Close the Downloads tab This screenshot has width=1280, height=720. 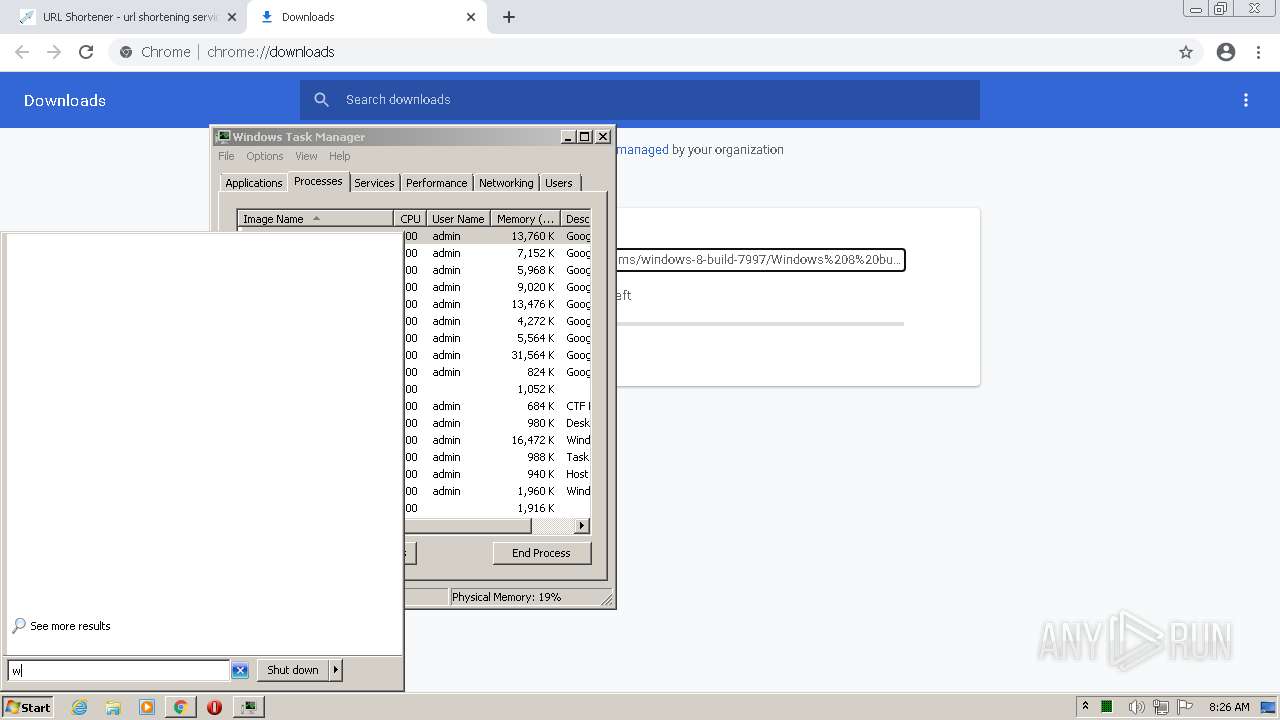471,17
